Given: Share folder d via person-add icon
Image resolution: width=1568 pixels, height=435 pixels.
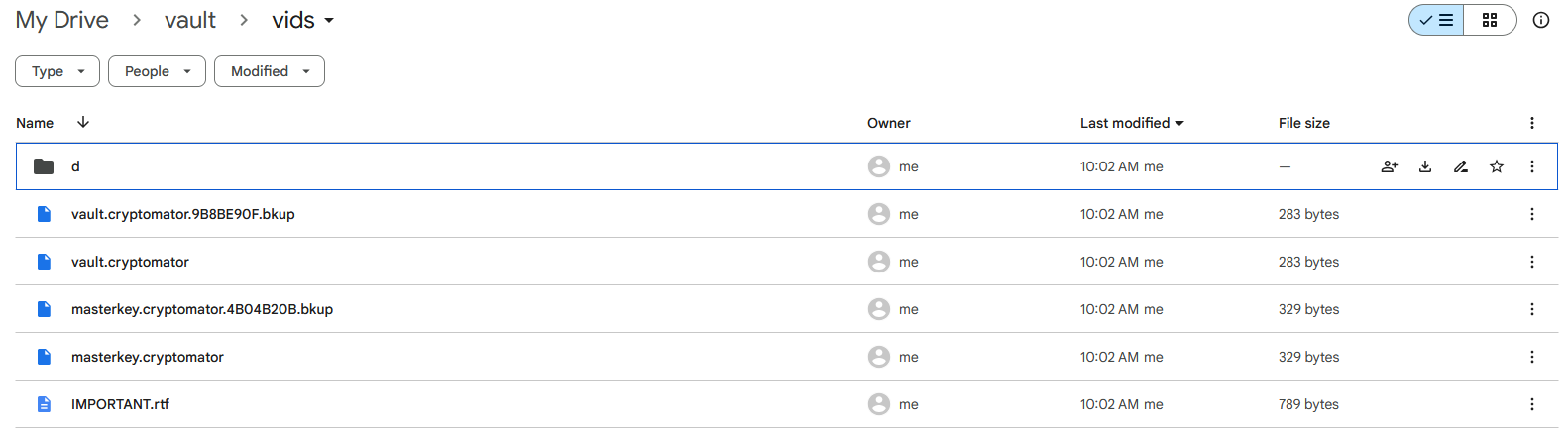Looking at the screenshot, I should coord(1390,166).
